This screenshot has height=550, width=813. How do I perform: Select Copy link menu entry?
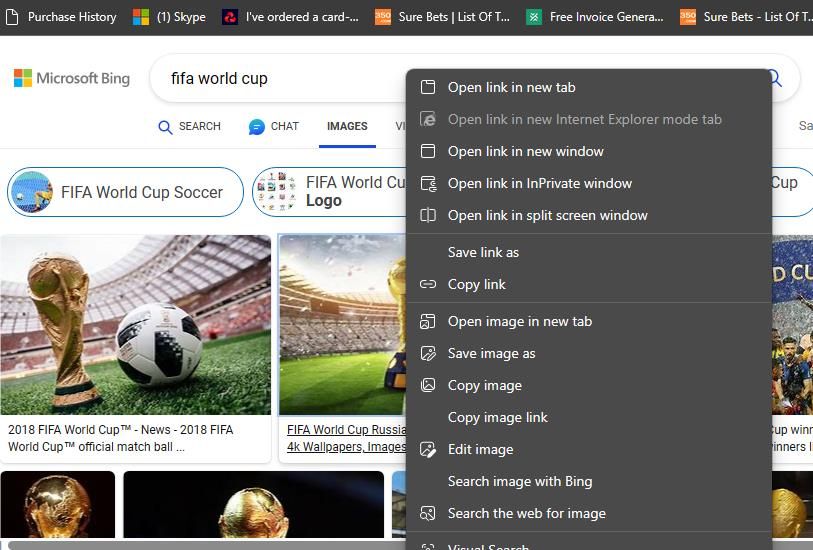[x=589, y=284]
